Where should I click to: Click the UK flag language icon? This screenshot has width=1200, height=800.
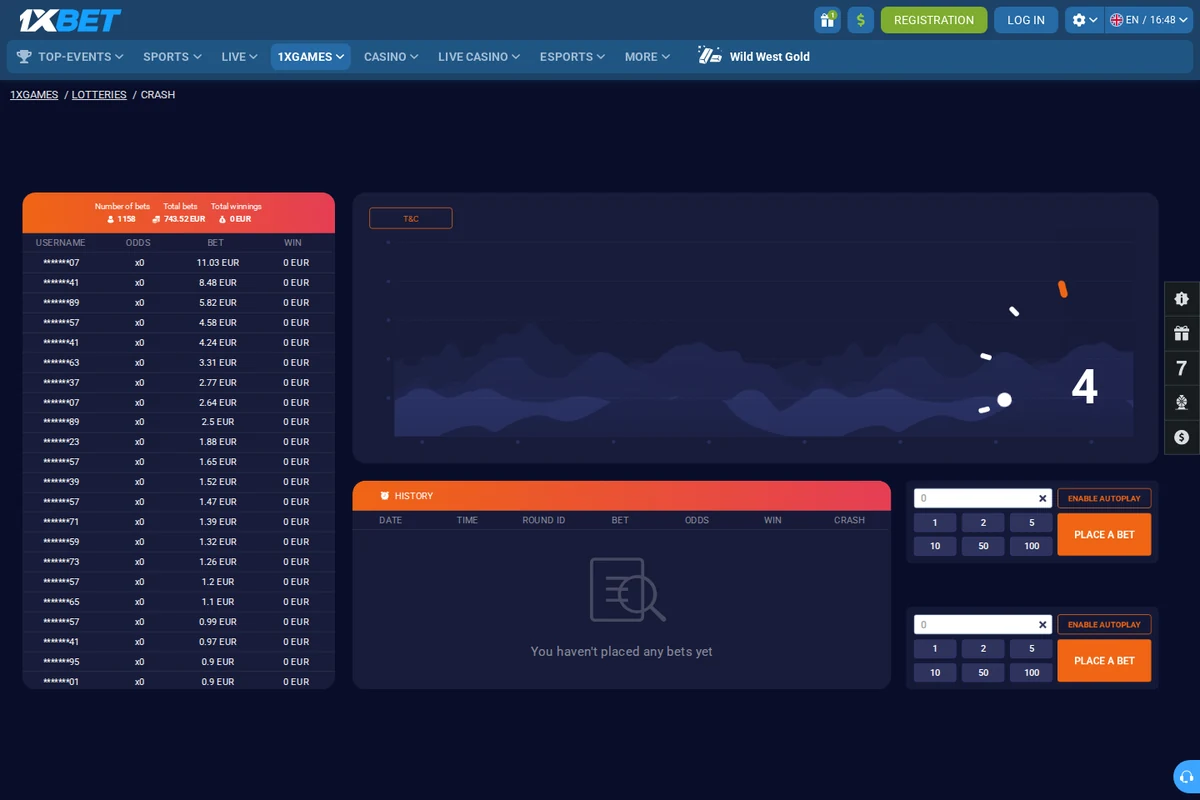1117,20
